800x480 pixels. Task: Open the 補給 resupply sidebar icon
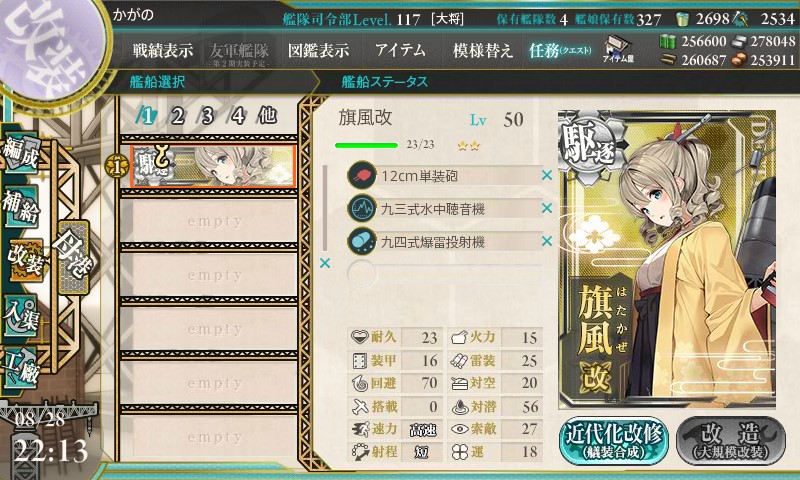20,207
